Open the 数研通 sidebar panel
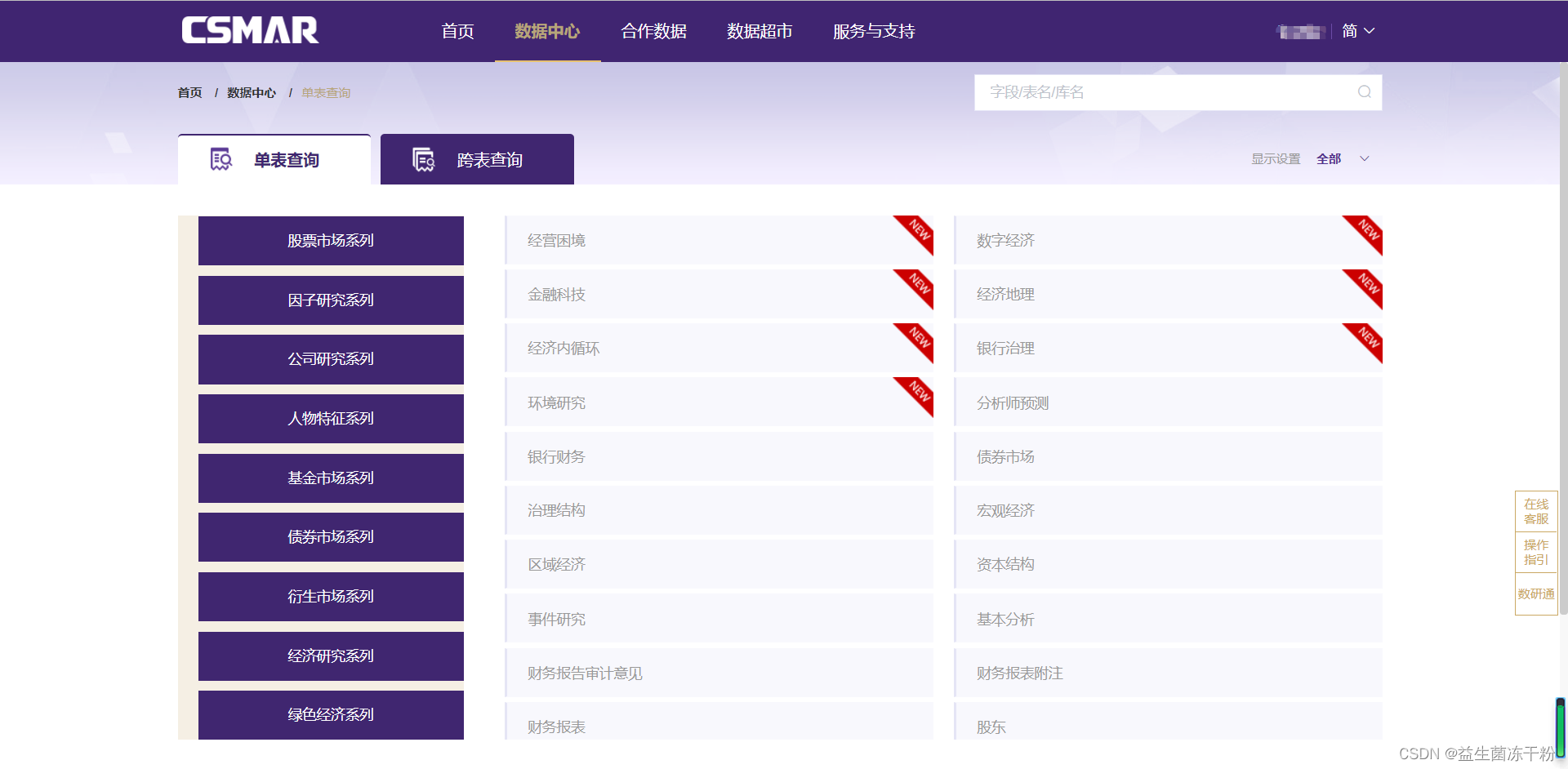 pos(1536,593)
